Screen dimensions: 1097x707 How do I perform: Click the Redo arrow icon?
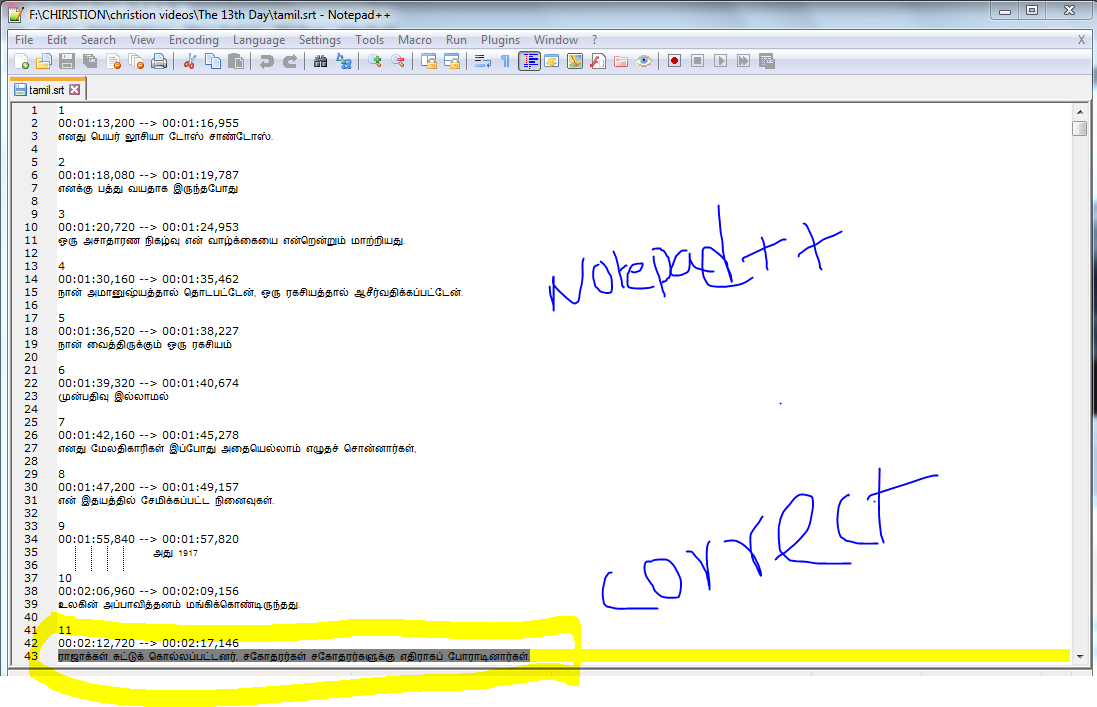pyautogui.click(x=290, y=62)
